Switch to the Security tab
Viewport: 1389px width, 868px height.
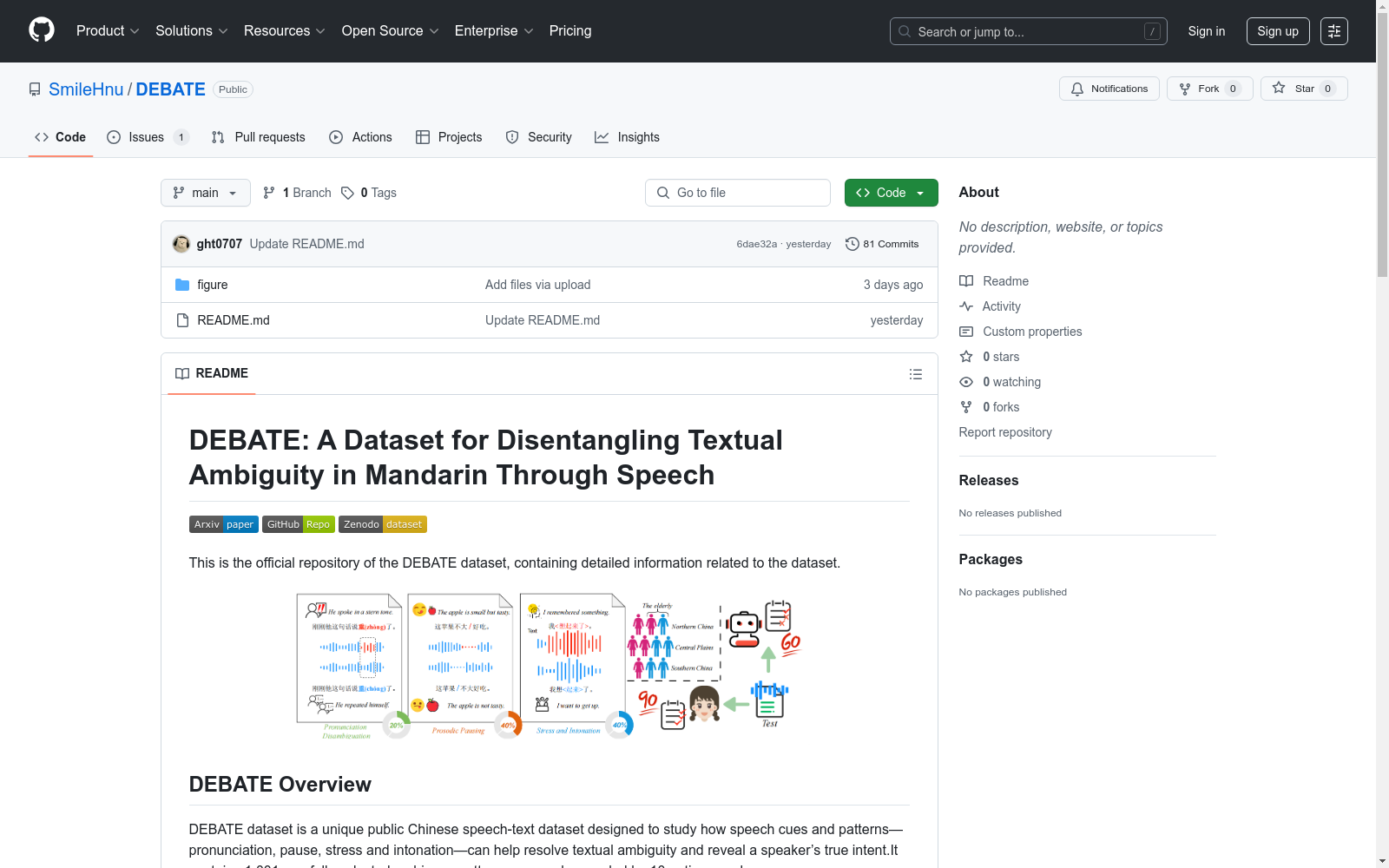tap(538, 137)
